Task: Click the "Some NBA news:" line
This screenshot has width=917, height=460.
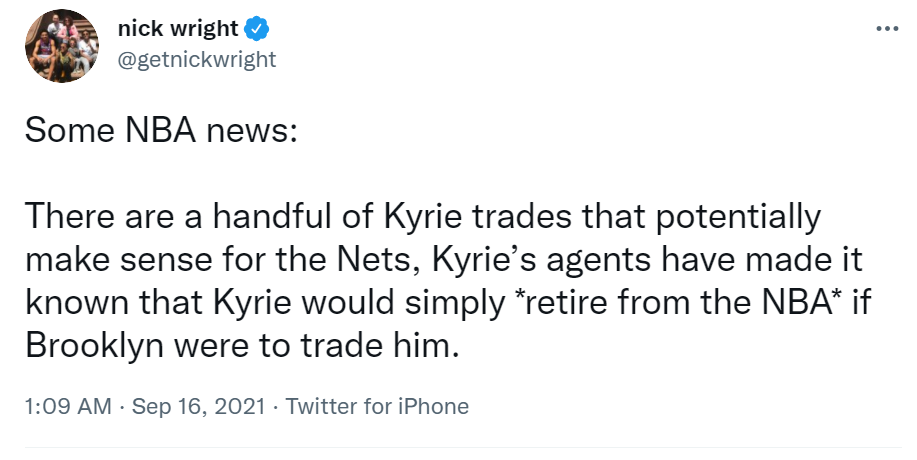Action: (161, 130)
